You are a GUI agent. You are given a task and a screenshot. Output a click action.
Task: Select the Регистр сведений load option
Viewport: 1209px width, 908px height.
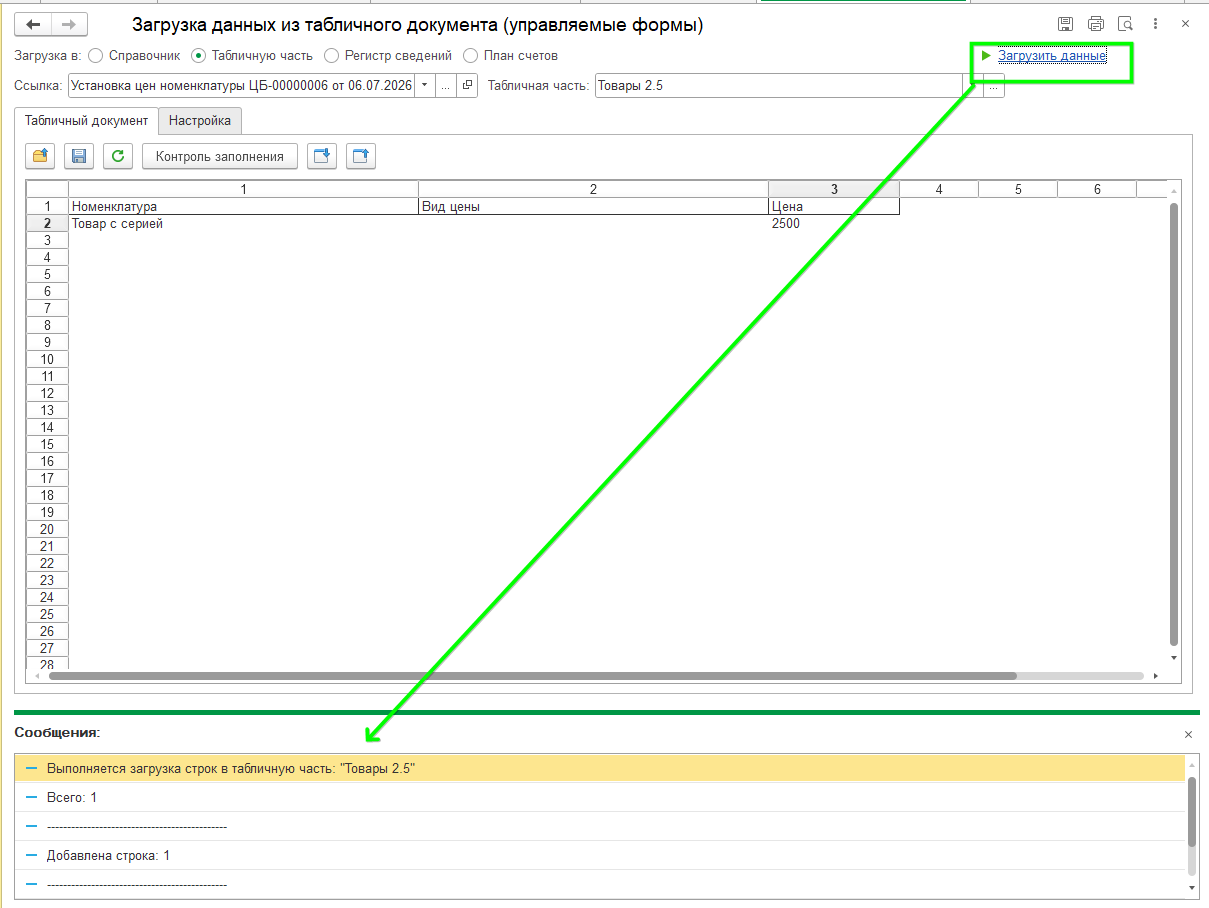click(x=388, y=56)
